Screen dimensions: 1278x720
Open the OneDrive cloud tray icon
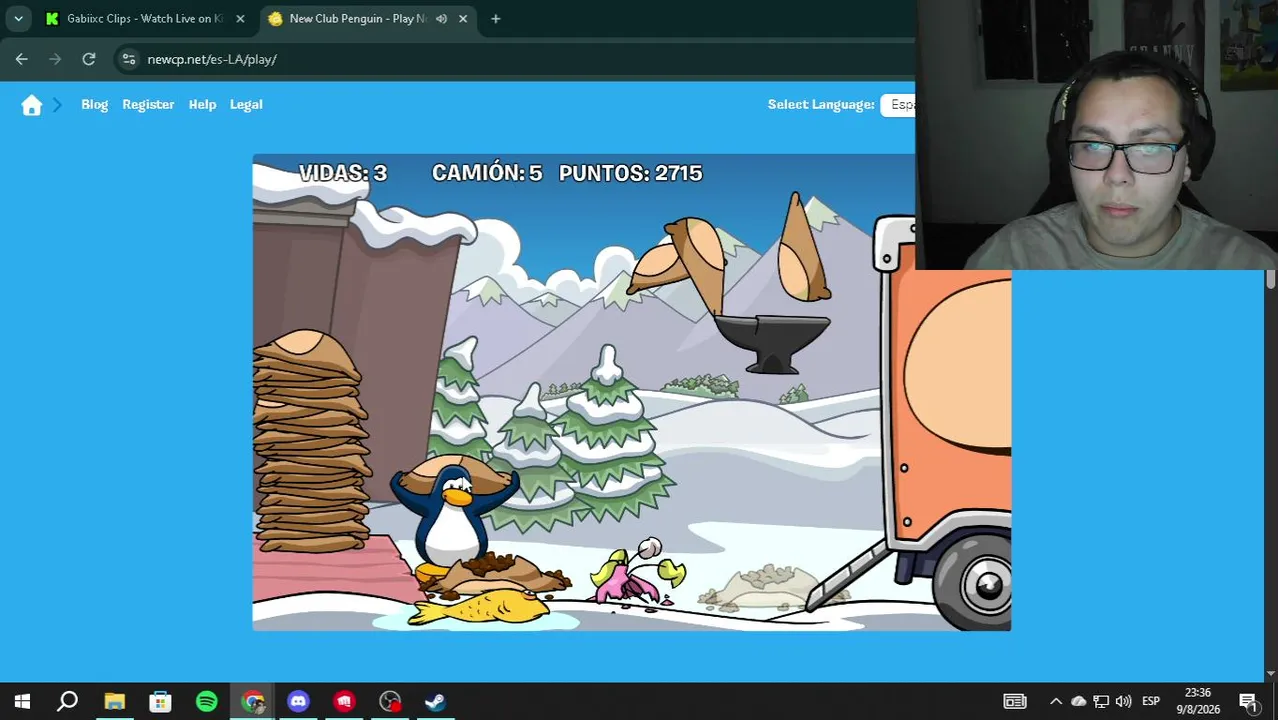1078,701
